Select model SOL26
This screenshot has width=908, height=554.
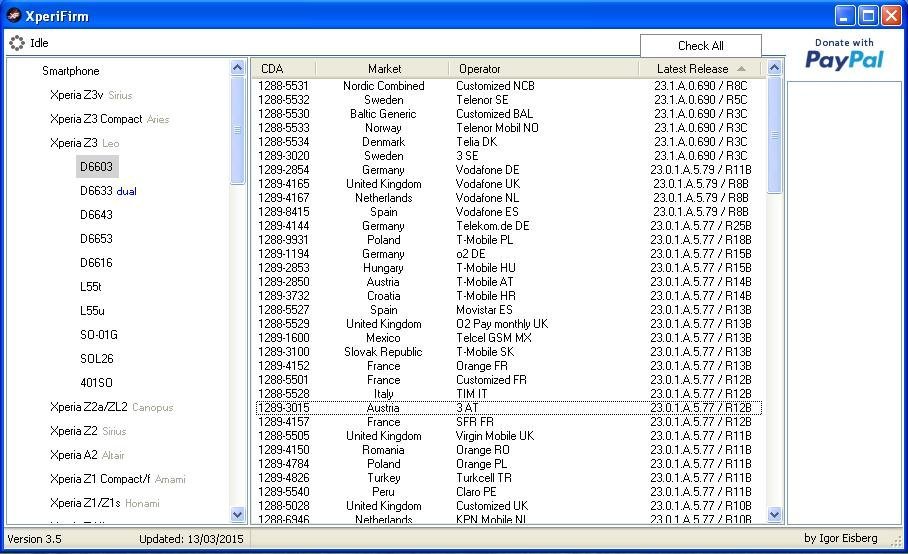(x=97, y=359)
